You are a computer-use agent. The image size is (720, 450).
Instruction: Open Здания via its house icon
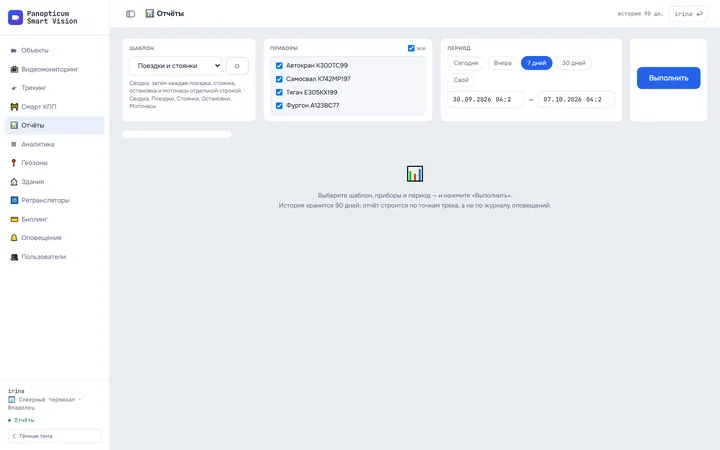point(14,181)
